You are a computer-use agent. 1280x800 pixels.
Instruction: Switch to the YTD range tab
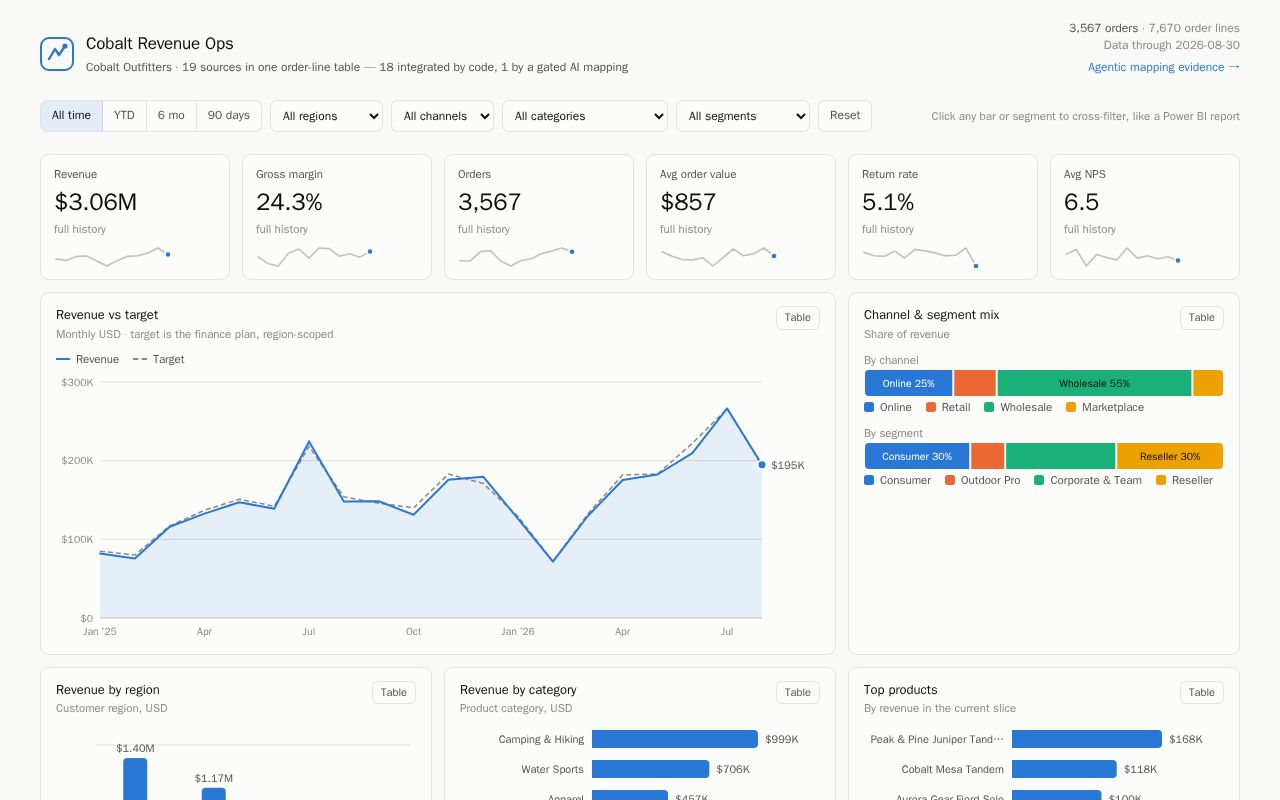(124, 116)
